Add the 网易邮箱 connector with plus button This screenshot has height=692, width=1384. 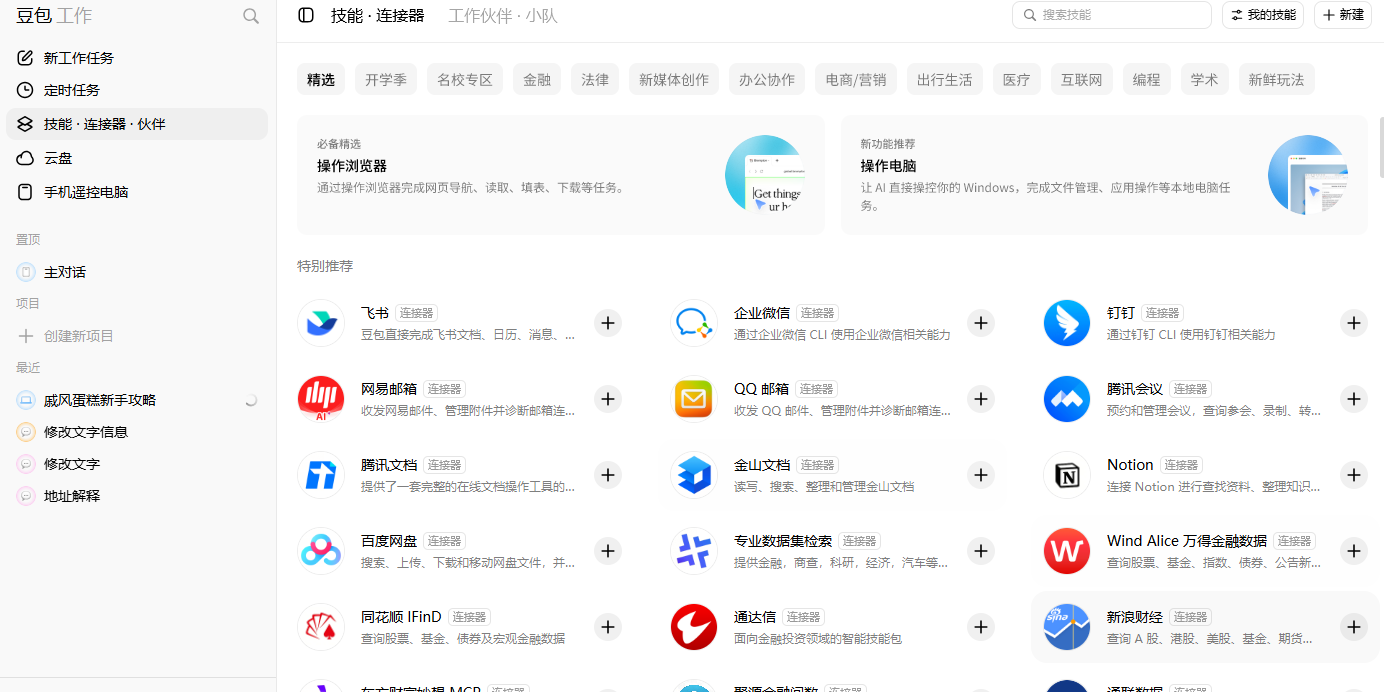click(x=608, y=399)
